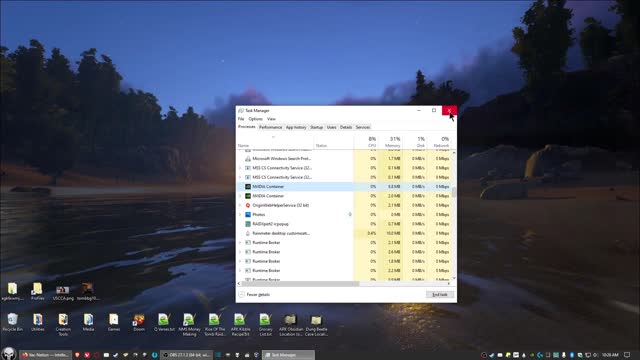Select the Utilities folder on desktop
The width and height of the screenshot is (640, 360).
point(38,322)
